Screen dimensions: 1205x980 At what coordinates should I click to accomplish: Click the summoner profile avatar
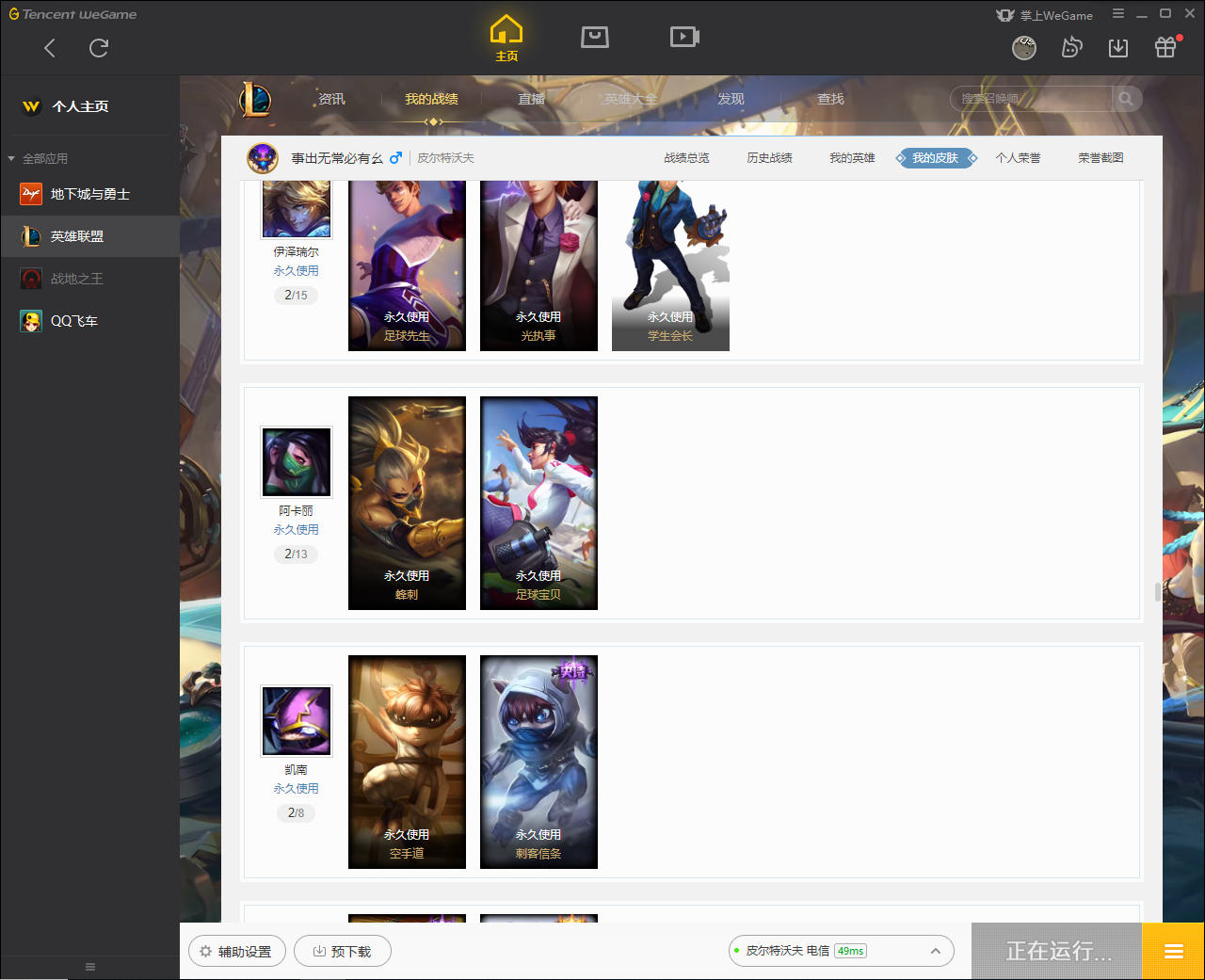(x=263, y=158)
